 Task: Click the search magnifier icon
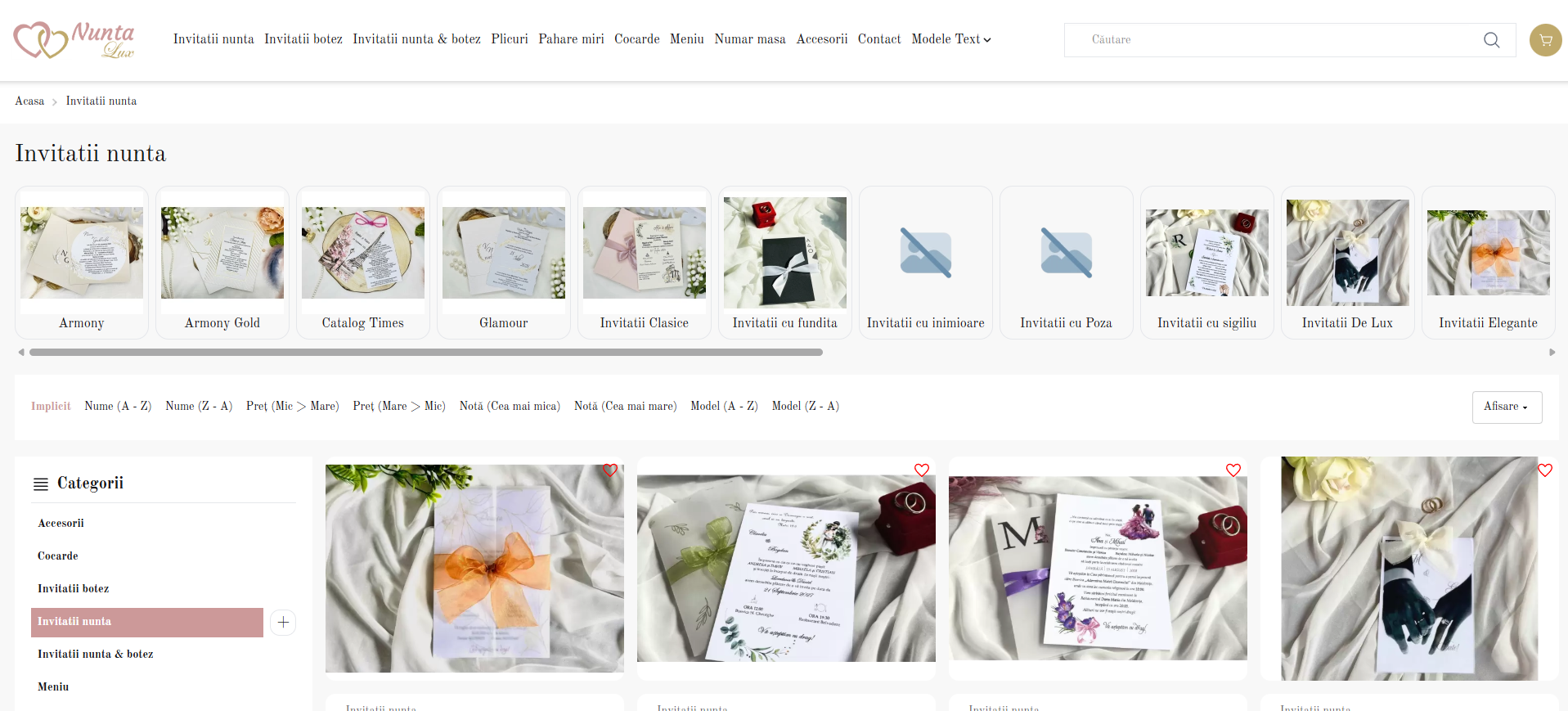(x=1491, y=40)
